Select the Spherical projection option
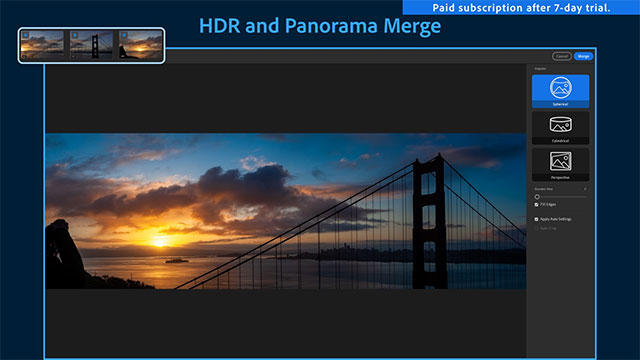 coord(560,91)
